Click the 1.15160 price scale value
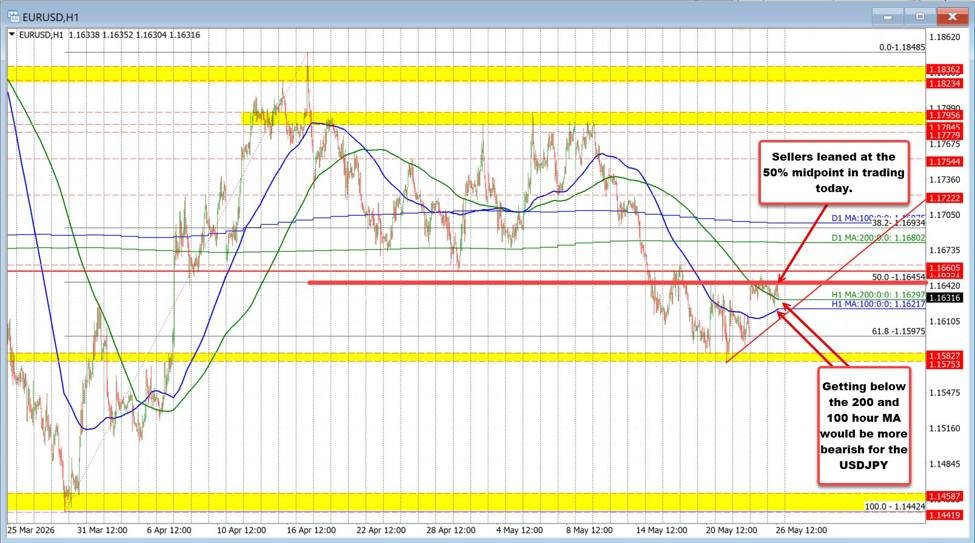The width and height of the screenshot is (975, 543). (x=945, y=429)
